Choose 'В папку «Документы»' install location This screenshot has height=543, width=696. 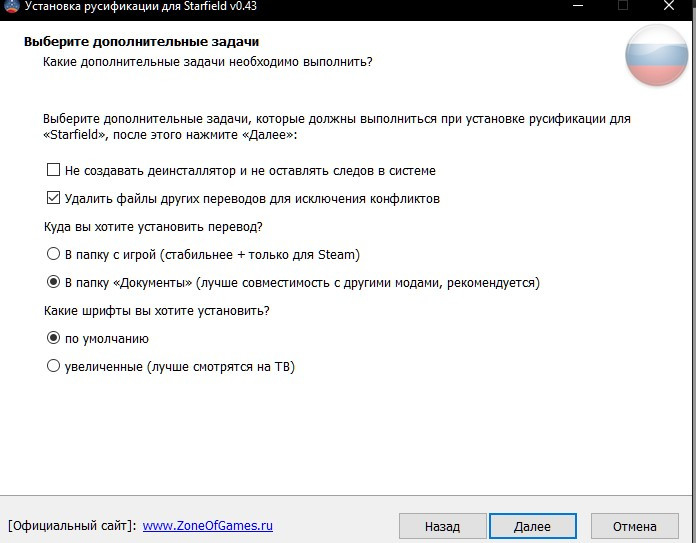(x=54, y=282)
